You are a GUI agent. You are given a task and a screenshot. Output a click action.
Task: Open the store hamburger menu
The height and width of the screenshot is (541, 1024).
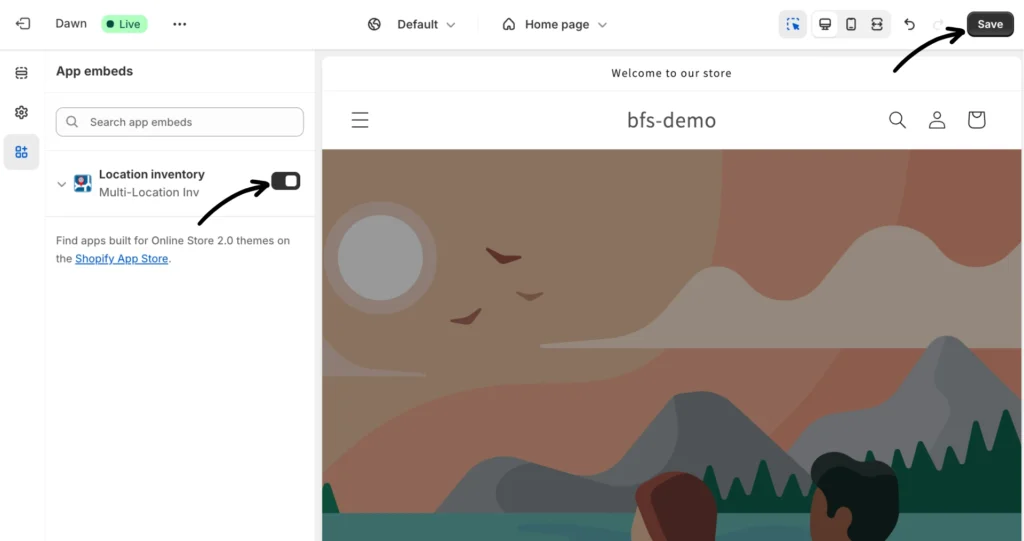coord(360,120)
